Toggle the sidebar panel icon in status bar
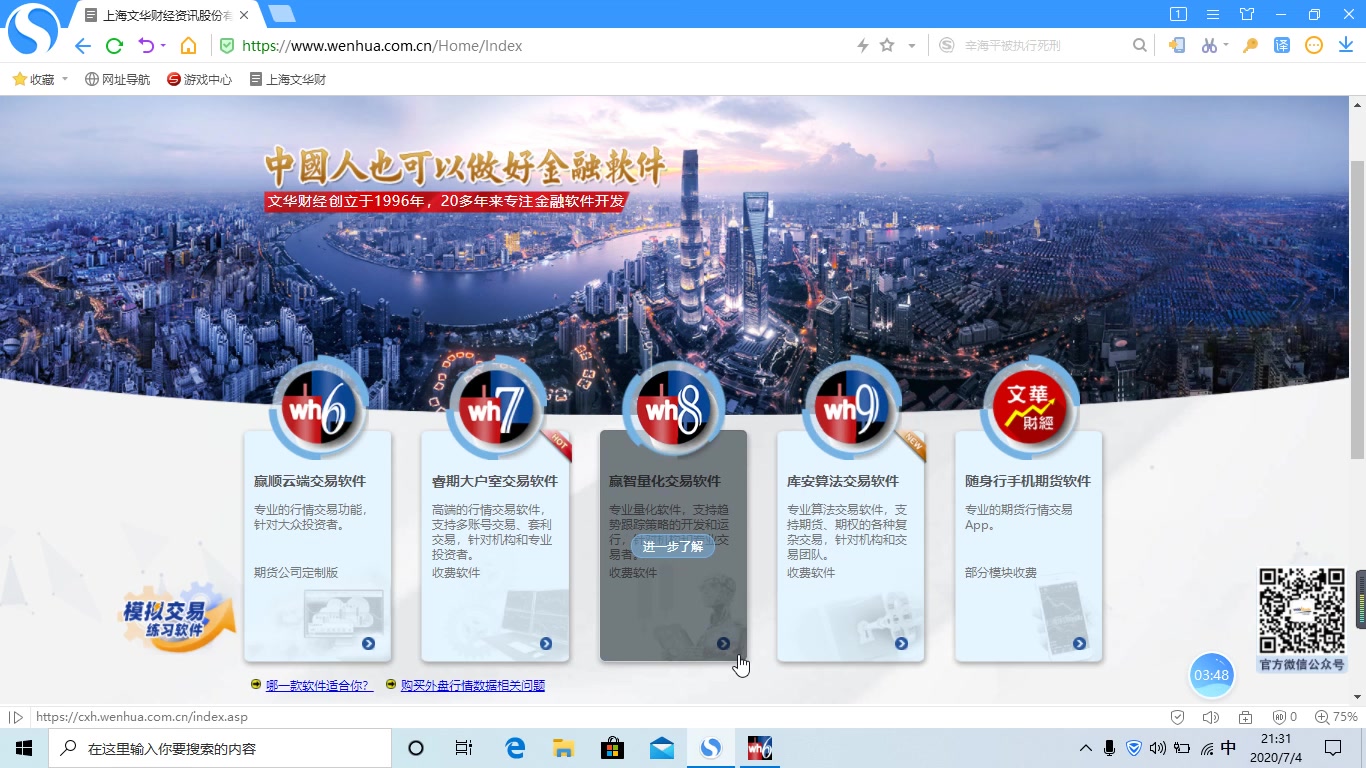Viewport: 1366px width, 768px height. (16, 717)
